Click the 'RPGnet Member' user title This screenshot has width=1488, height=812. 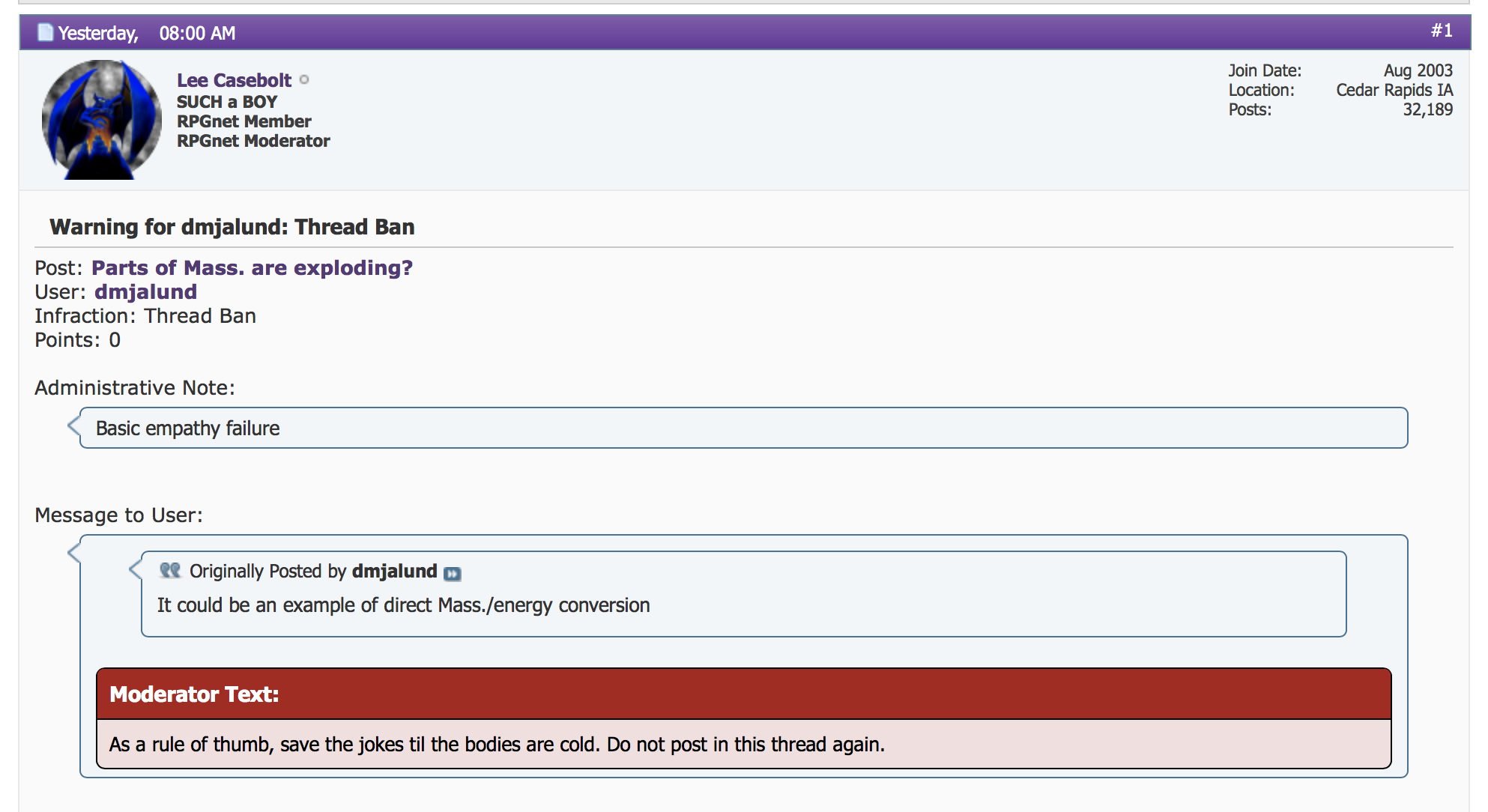pos(244,121)
